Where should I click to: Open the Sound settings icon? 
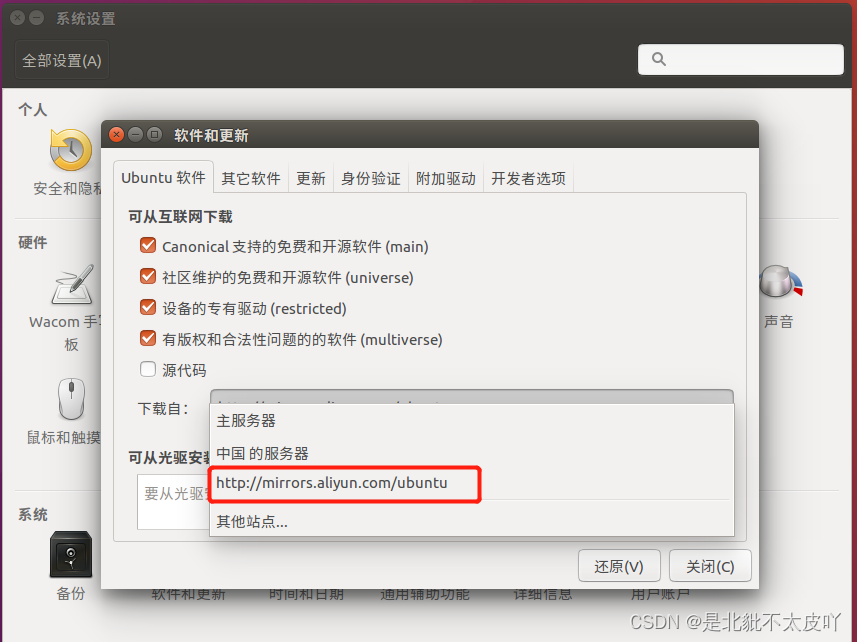[x=780, y=281]
